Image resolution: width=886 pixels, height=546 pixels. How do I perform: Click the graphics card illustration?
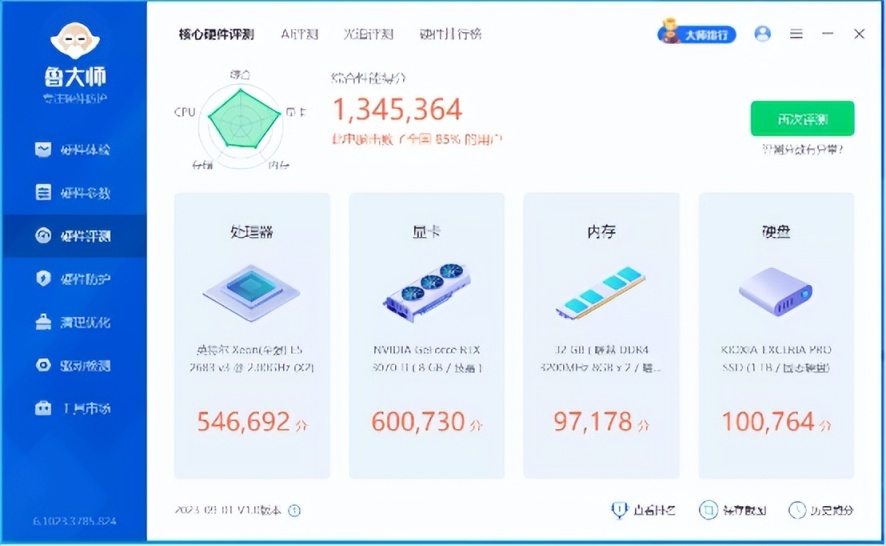point(427,292)
